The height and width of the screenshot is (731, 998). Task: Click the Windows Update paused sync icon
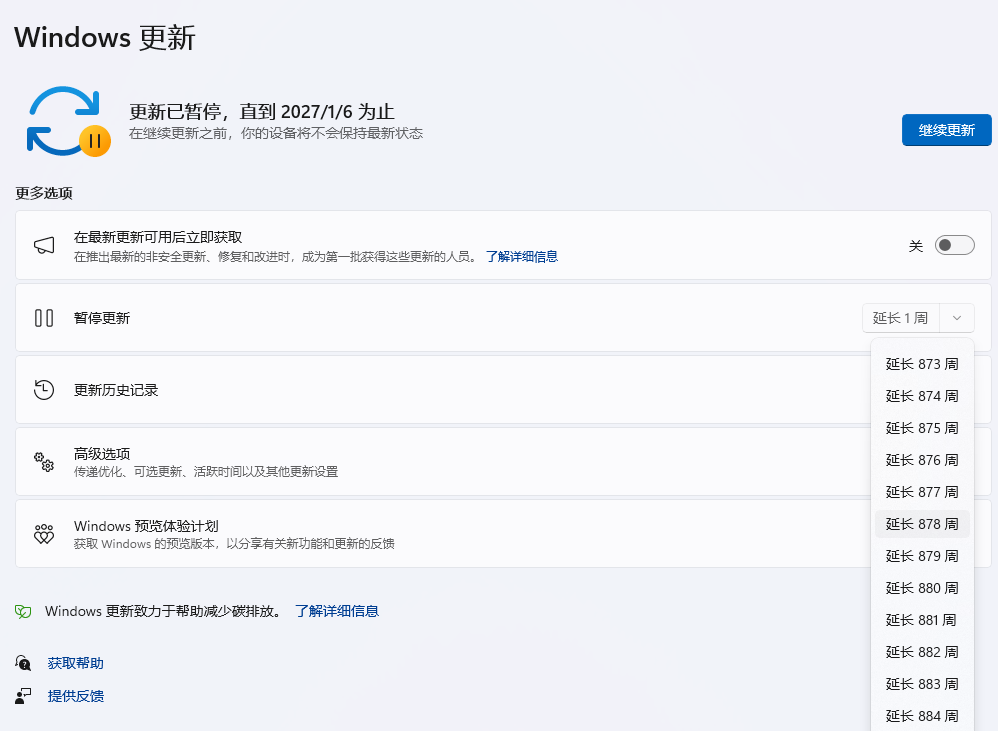point(69,122)
